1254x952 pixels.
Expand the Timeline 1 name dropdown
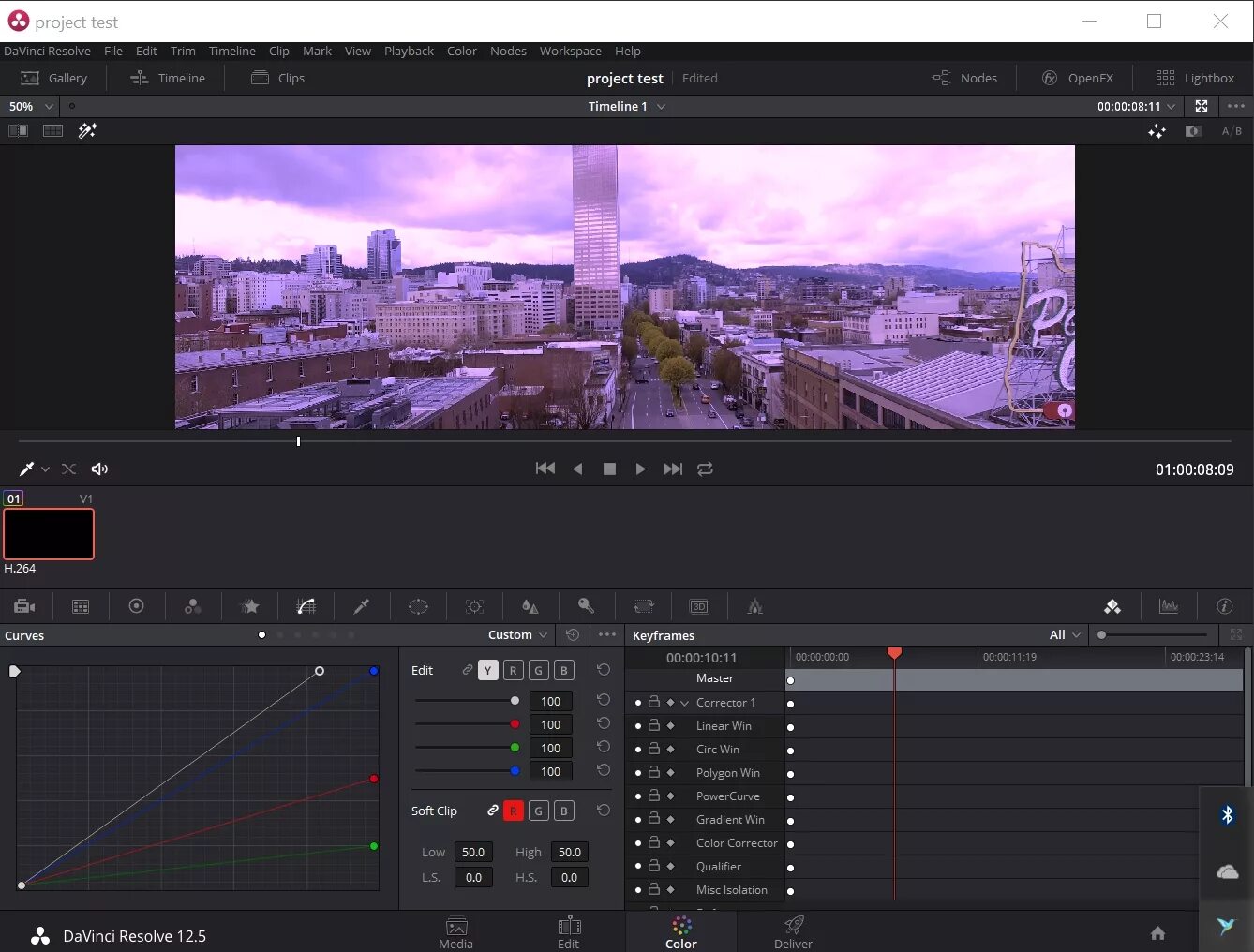[x=661, y=107]
